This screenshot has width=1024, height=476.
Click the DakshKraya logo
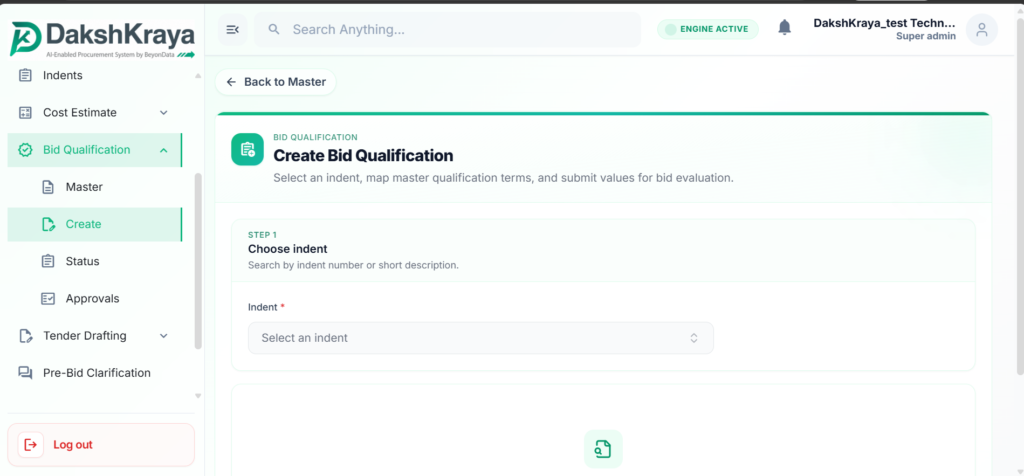pos(102,39)
